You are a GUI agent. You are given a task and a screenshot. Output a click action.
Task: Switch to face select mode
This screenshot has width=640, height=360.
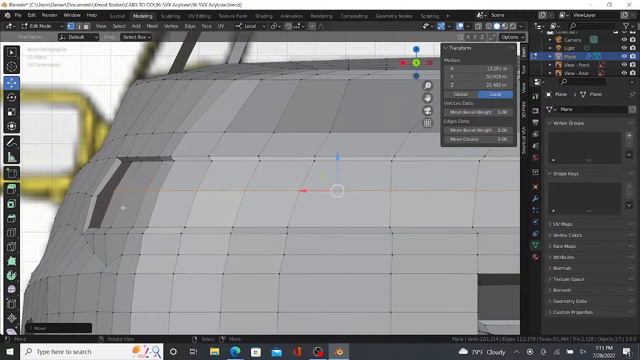86,26
